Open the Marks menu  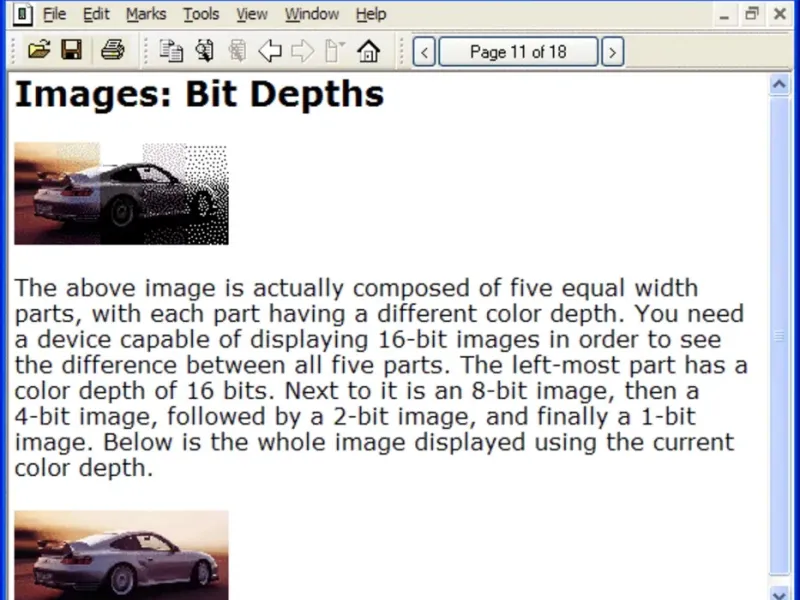[x=146, y=14]
